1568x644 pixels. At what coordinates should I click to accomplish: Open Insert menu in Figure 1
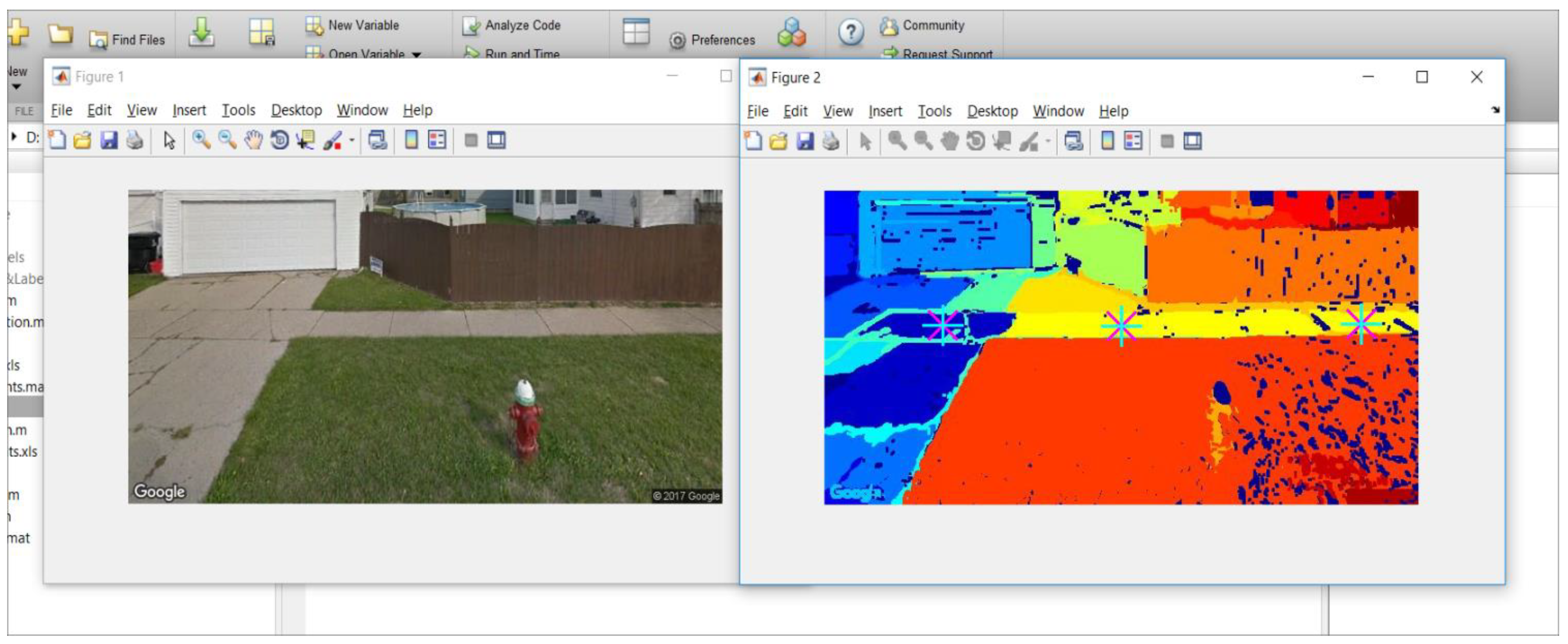coord(189,110)
